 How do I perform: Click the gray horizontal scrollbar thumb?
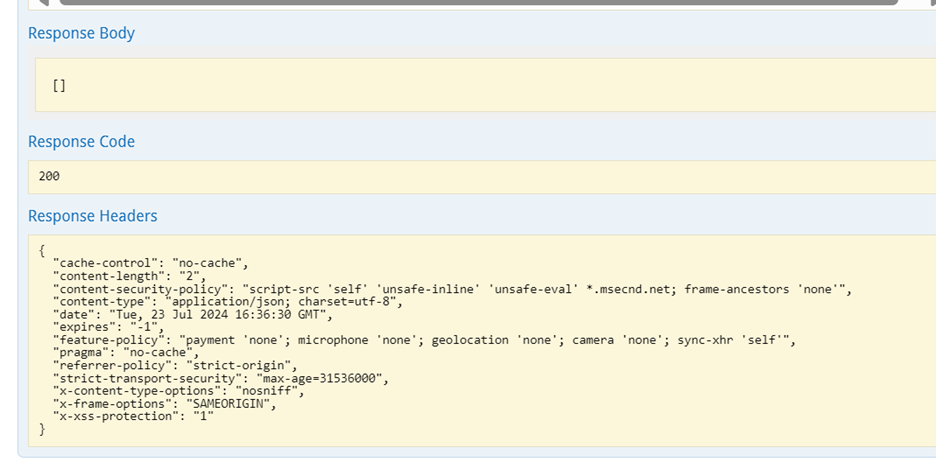[479, 2]
